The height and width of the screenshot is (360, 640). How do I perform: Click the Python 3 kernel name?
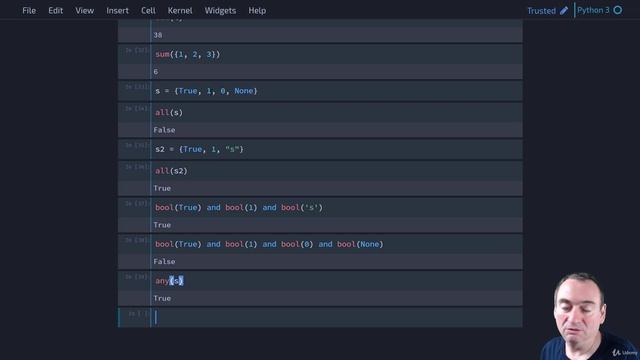[593, 10]
